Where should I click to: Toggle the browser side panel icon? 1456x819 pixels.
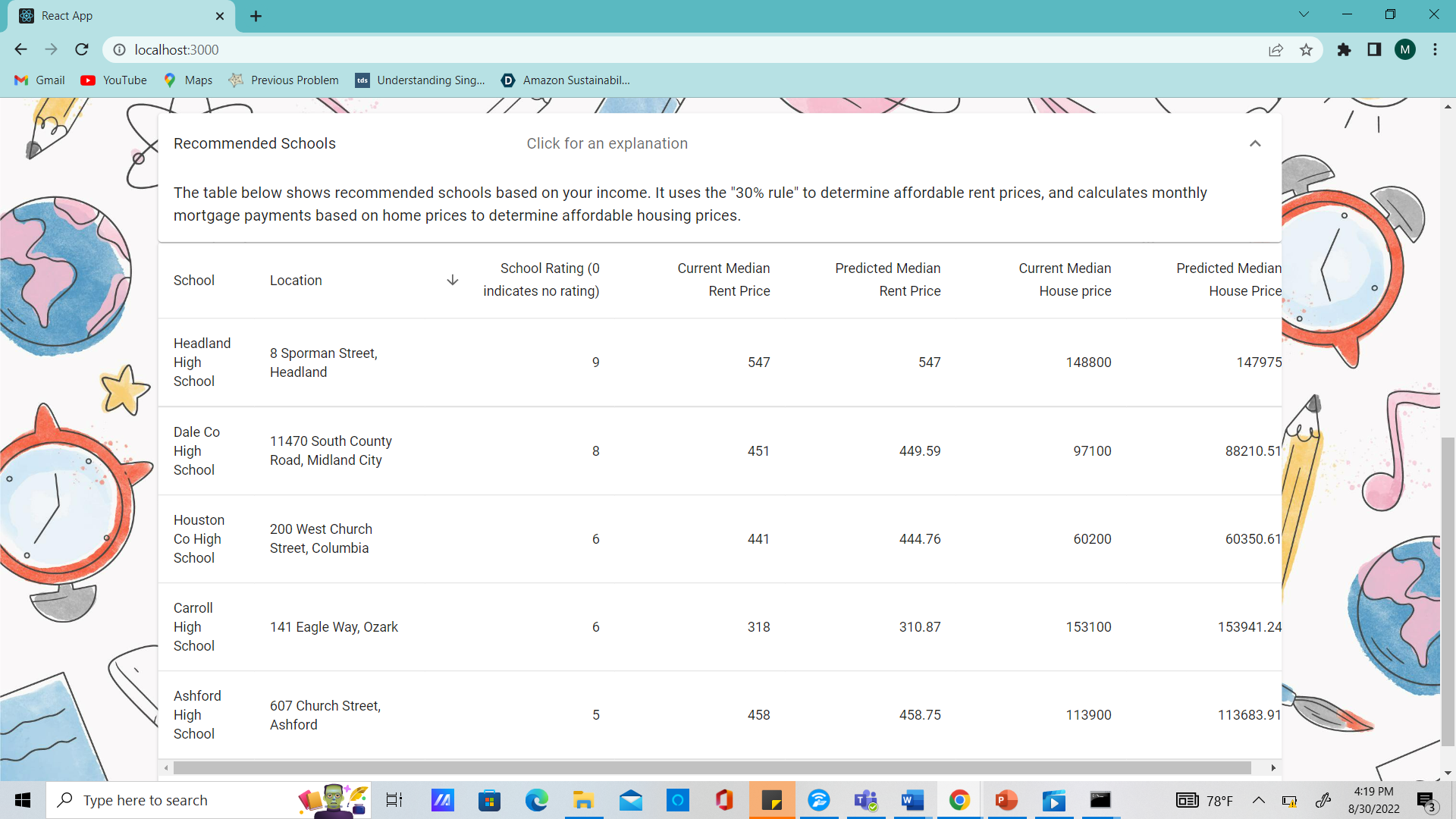pos(1374,50)
